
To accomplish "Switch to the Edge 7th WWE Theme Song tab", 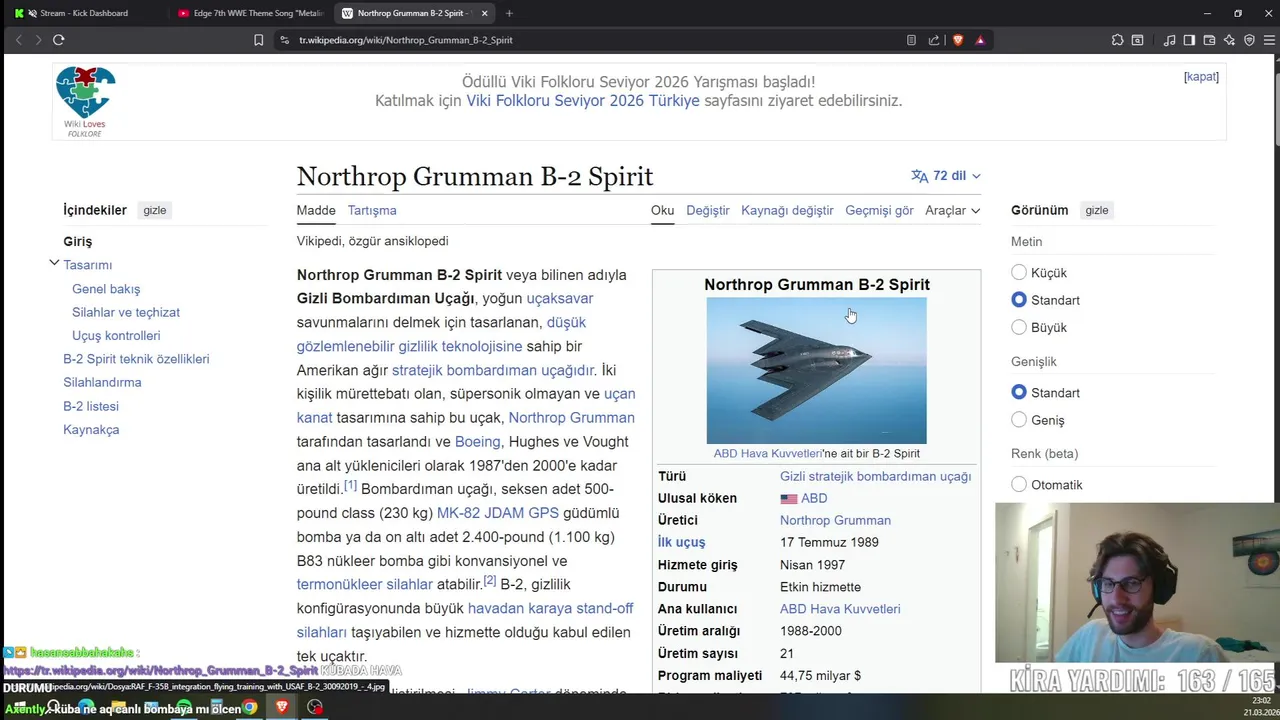I will click(x=250, y=13).
